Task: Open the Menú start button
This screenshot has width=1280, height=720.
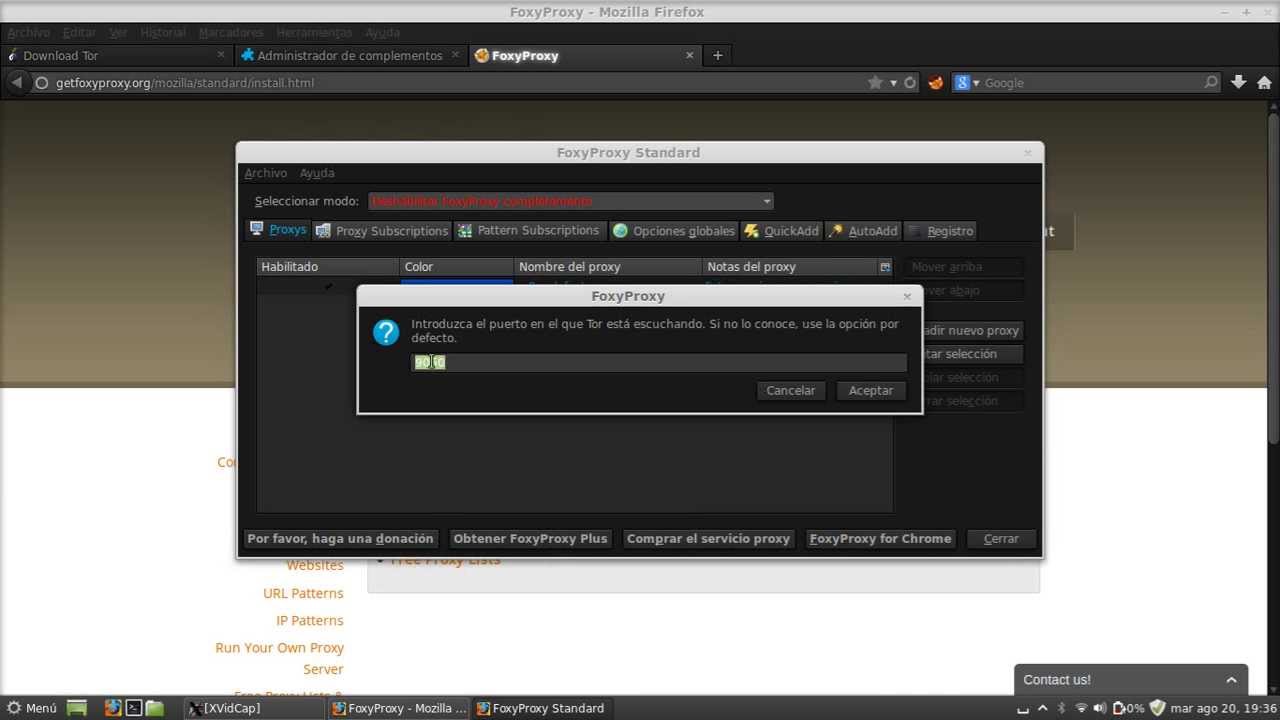Action: pos(31,708)
